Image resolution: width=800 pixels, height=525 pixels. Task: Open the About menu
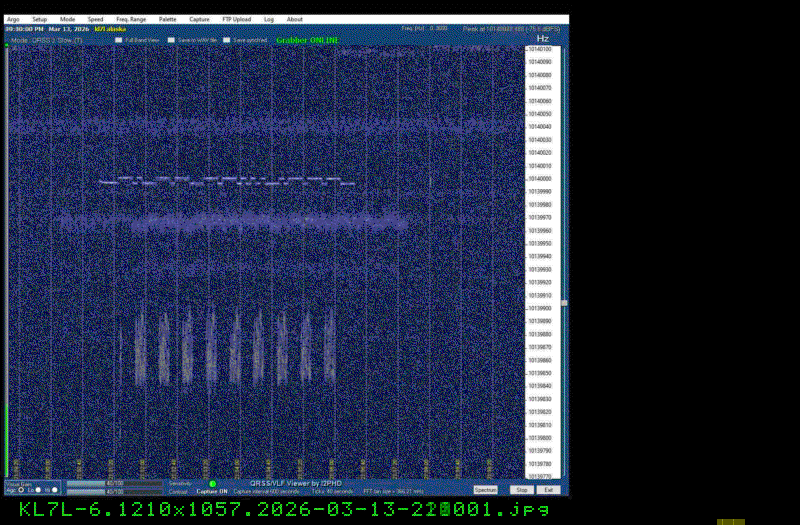coord(295,19)
